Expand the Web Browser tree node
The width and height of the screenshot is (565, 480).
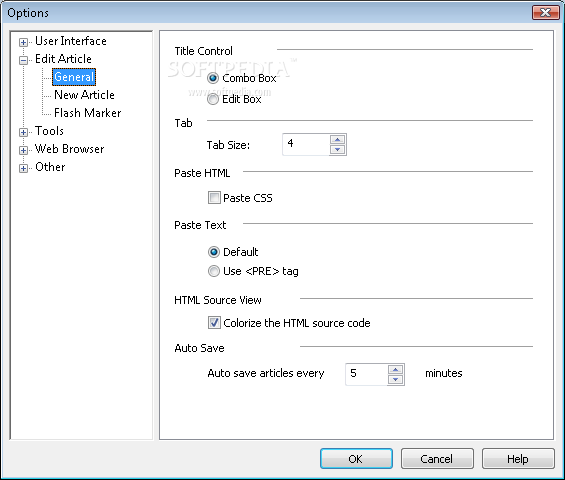pos(23,150)
